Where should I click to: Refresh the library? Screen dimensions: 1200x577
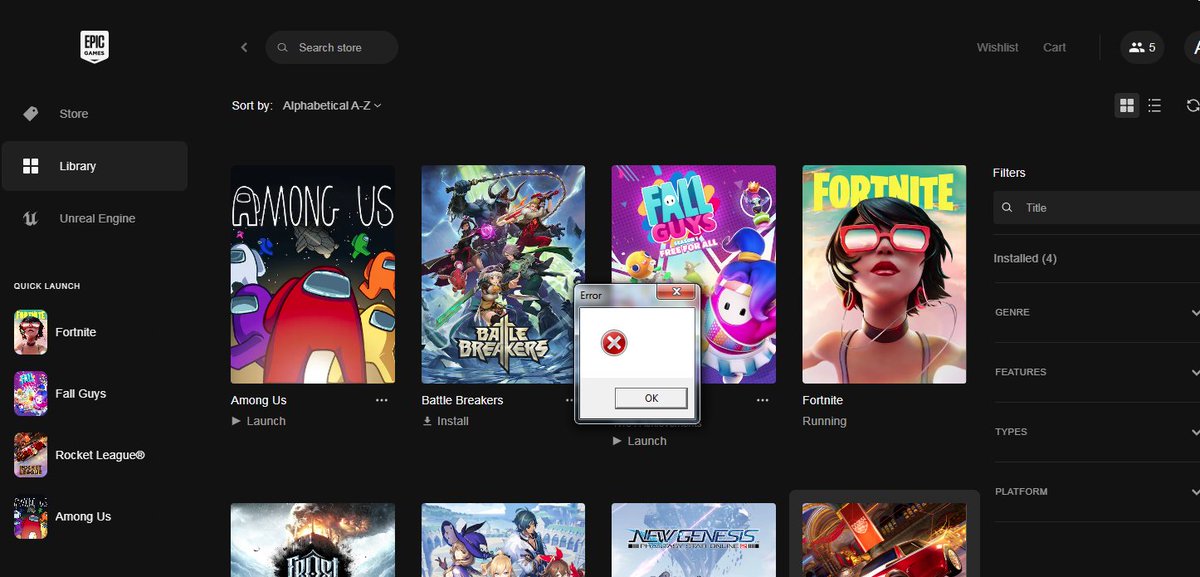click(x=1192, y=105)
